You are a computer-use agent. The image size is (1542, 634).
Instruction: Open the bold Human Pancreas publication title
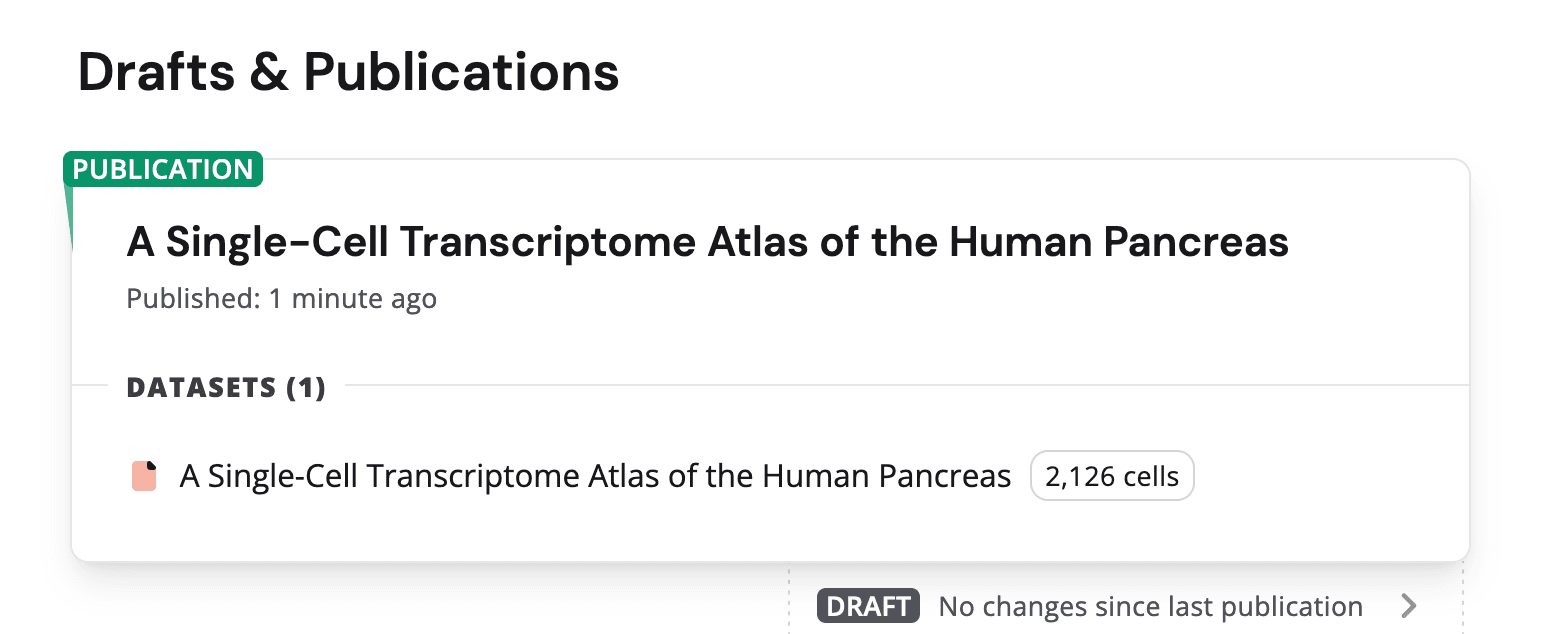click(x=707, y=242)
